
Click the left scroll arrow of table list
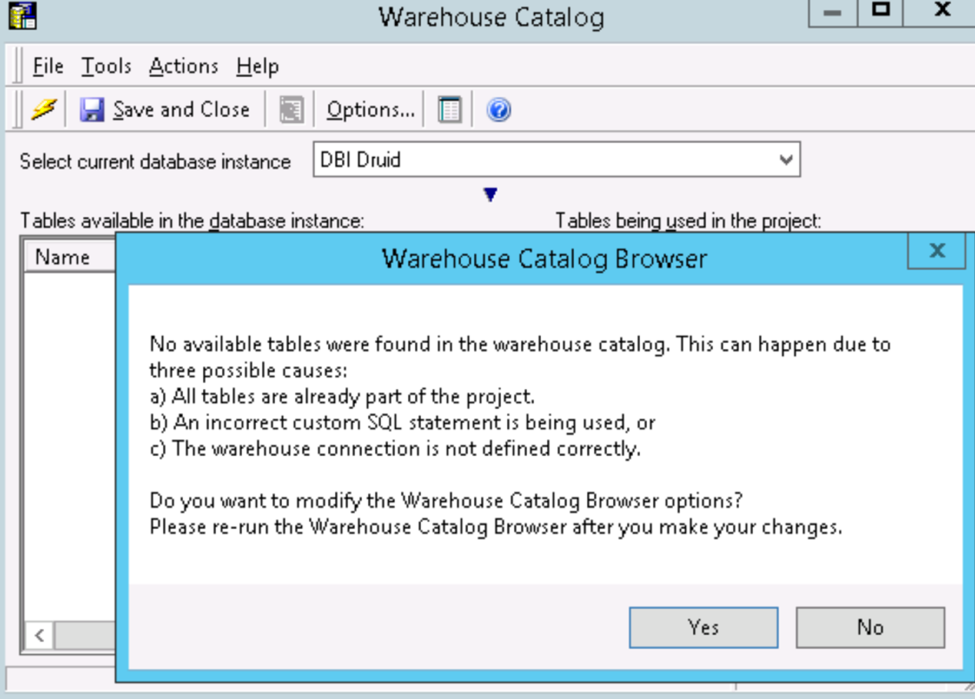click(x=39, y=635)
